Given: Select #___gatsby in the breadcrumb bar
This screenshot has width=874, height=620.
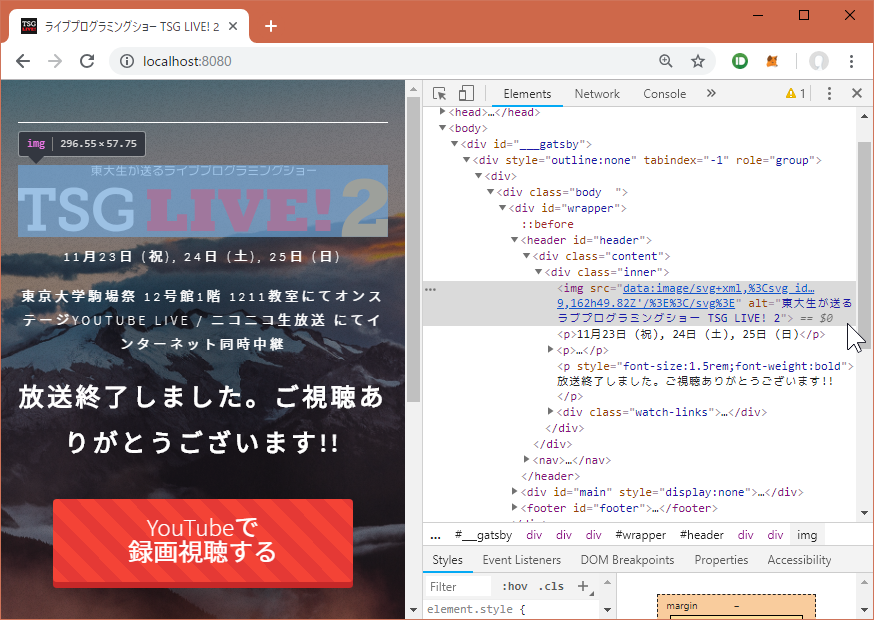Looking at the screenshot, I should (483, 535).
